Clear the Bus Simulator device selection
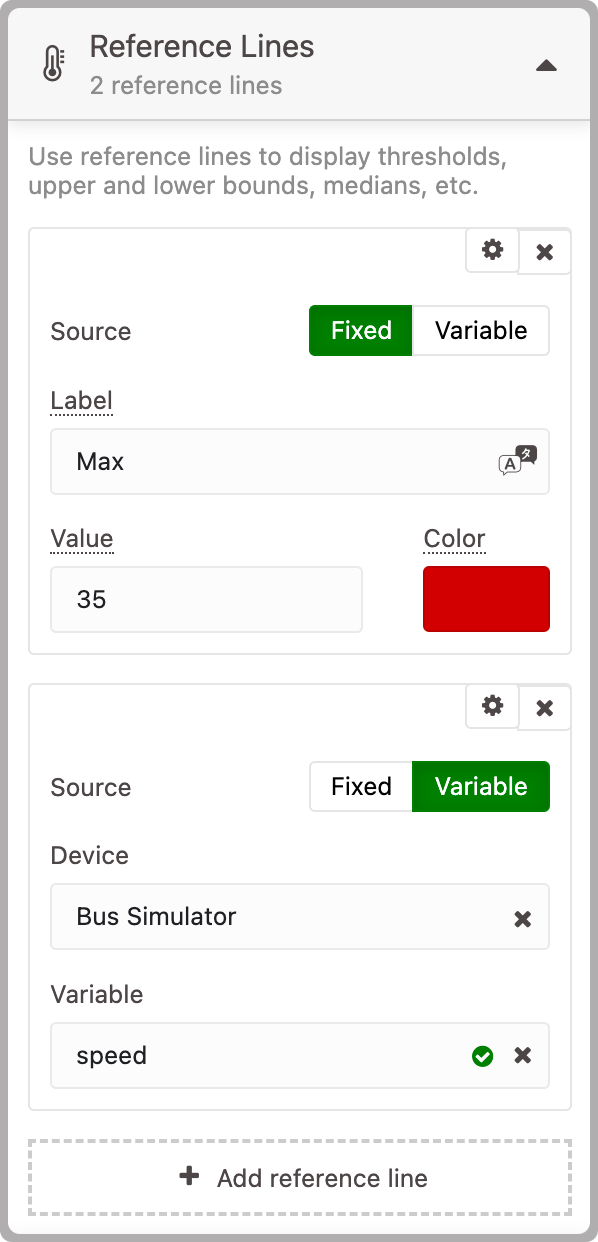Viewport: 598px width, 1242px height. pyautogui.click(x=522, y=918)
